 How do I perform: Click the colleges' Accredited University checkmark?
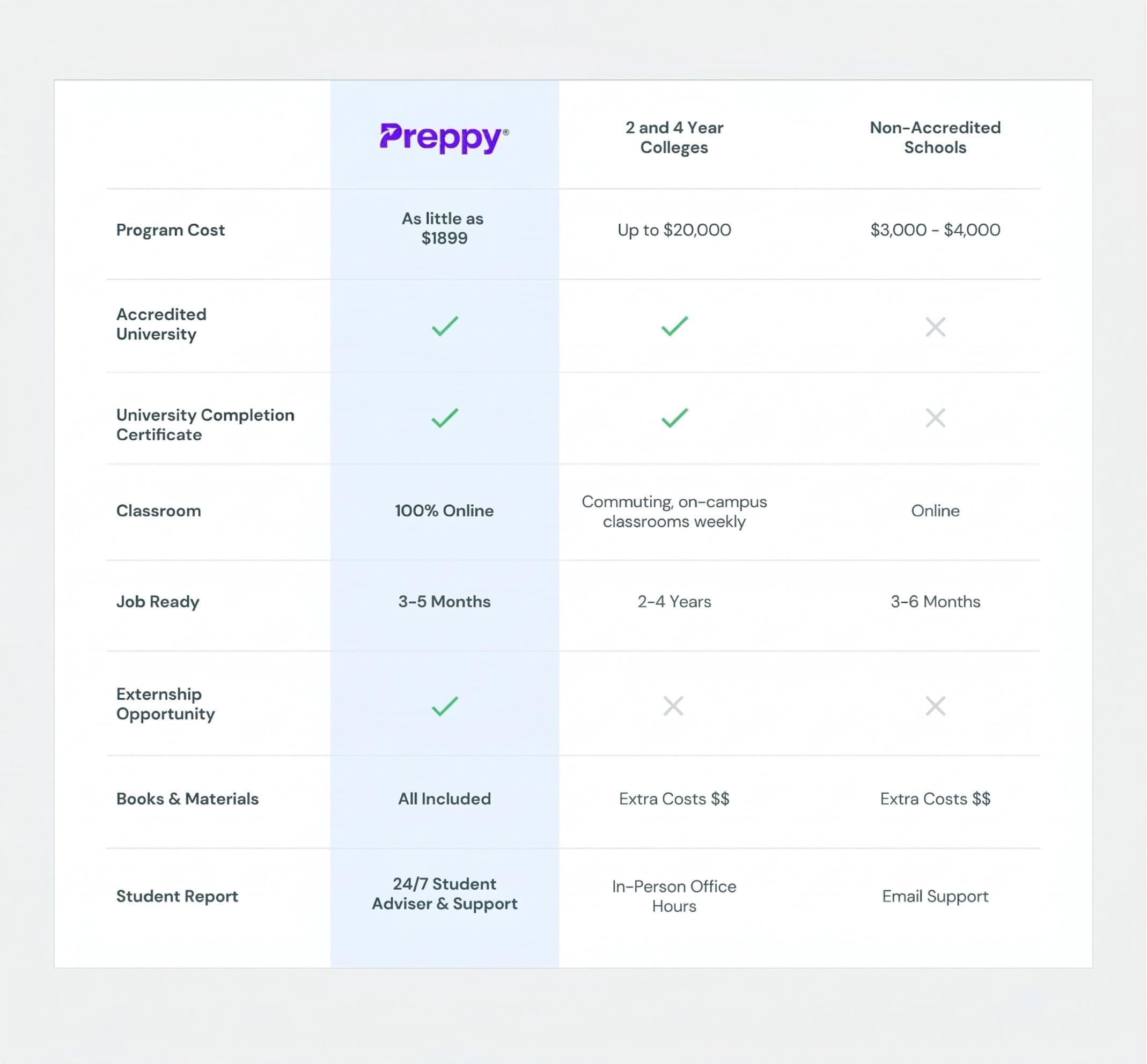(674, 326)
